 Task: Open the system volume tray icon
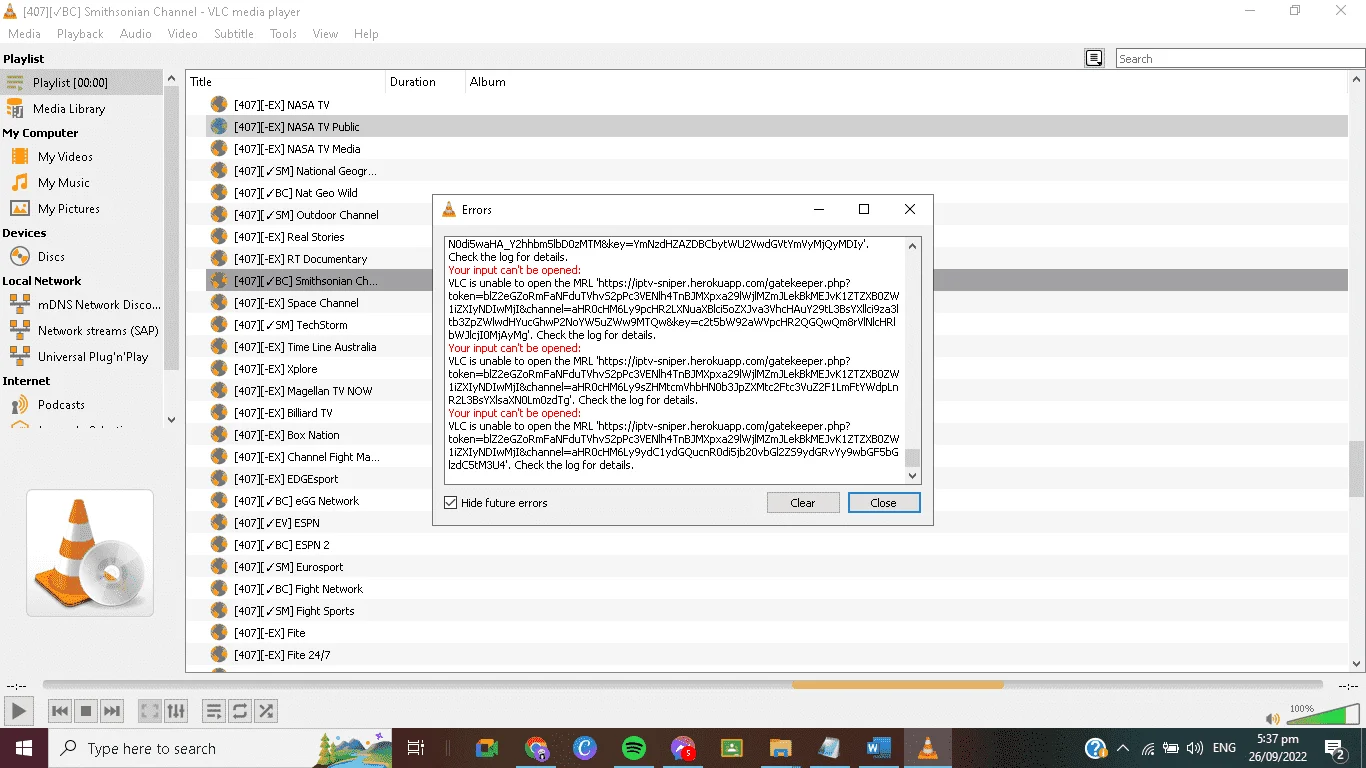[x=1194, y=748]
